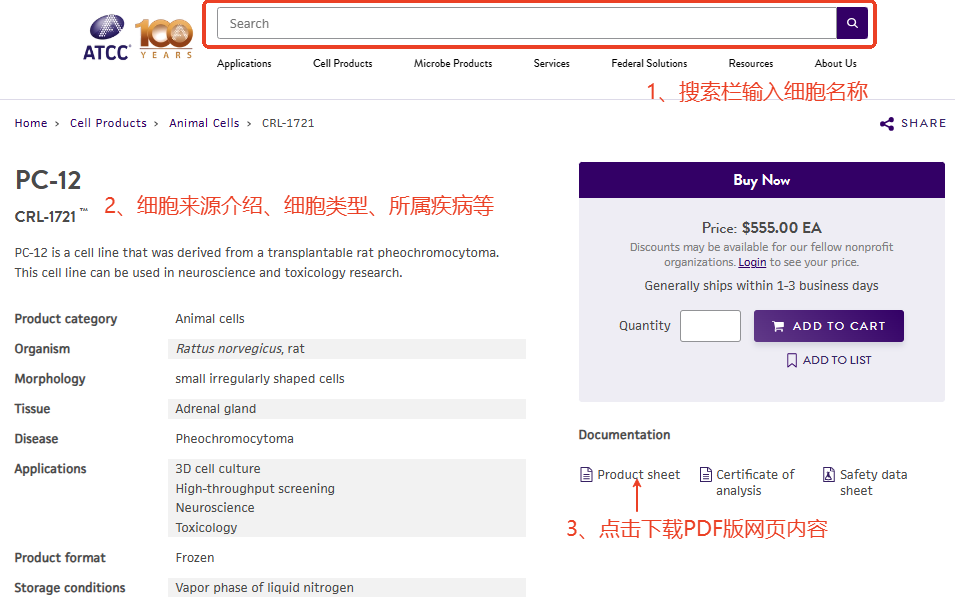955x602 pixels.
Task: Click into the Quantity input box
Action: click(710, 326)
